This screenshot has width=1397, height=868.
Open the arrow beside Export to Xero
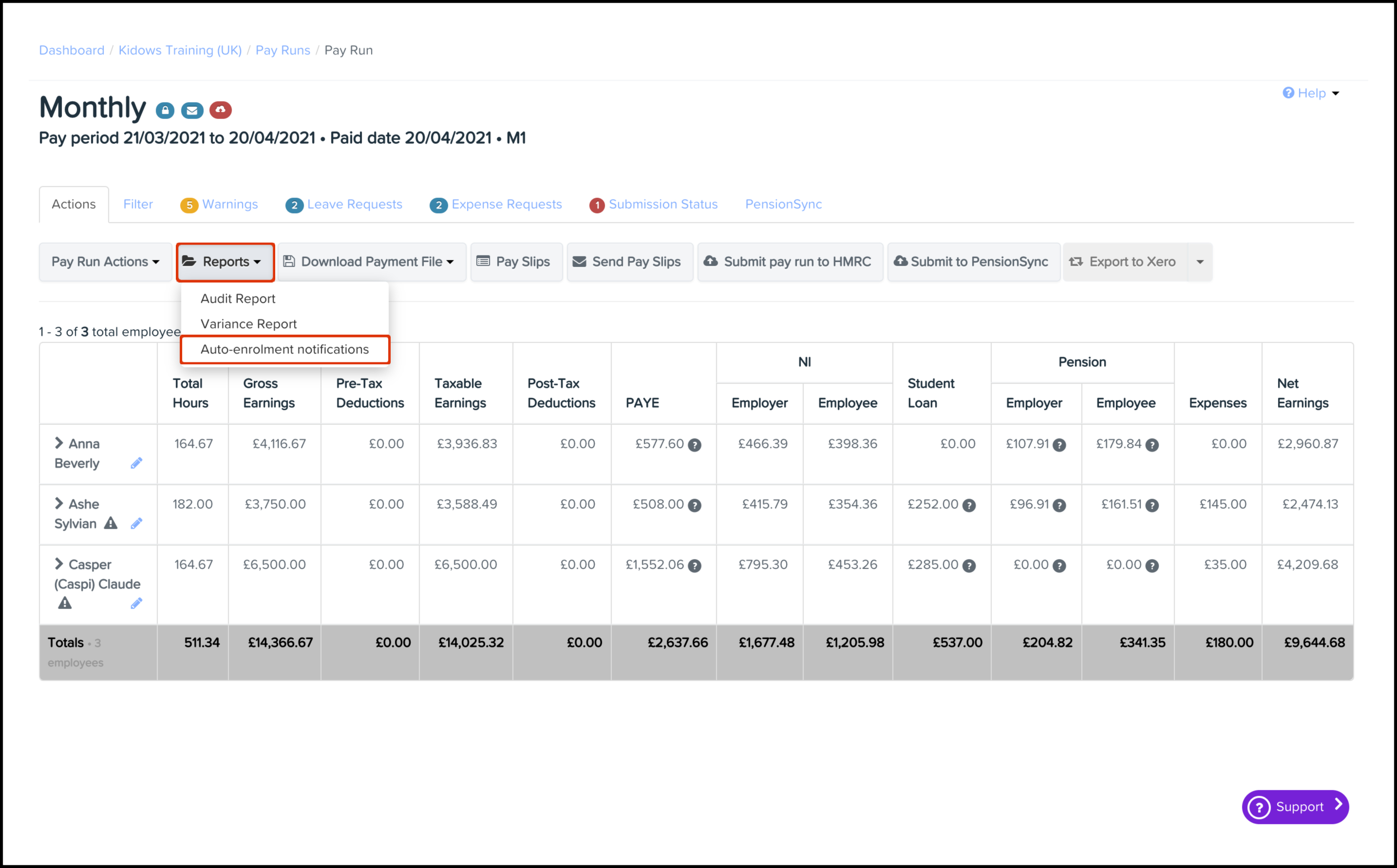click(1200, 262)
